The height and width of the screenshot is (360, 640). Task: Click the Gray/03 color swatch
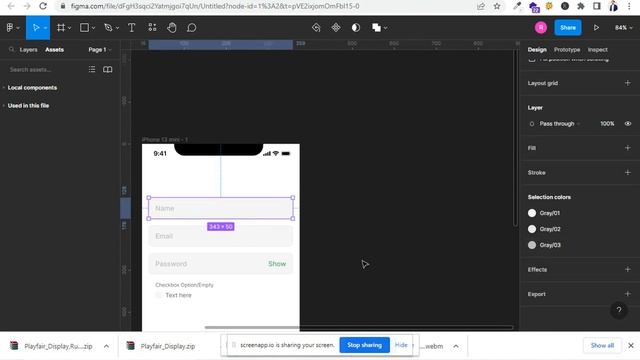(x=532, y=245)
